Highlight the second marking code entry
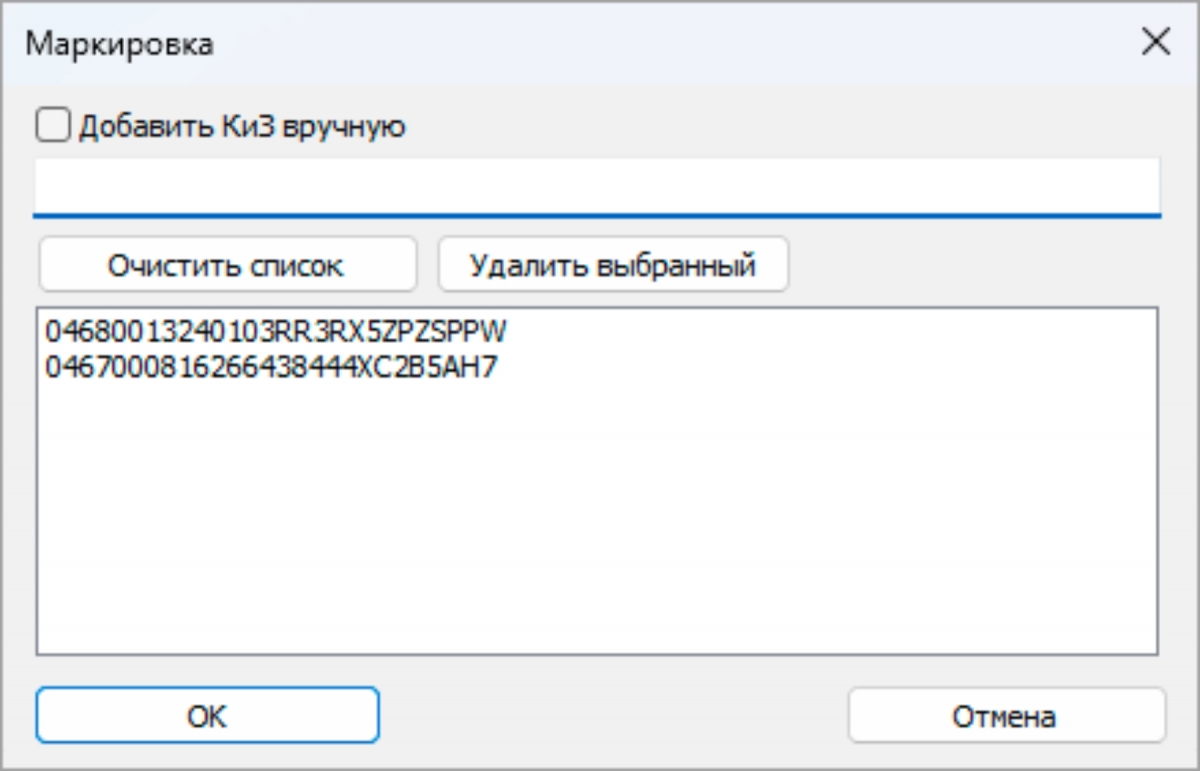The height and width of the screenshot is (771, 1200). [271, 368]
